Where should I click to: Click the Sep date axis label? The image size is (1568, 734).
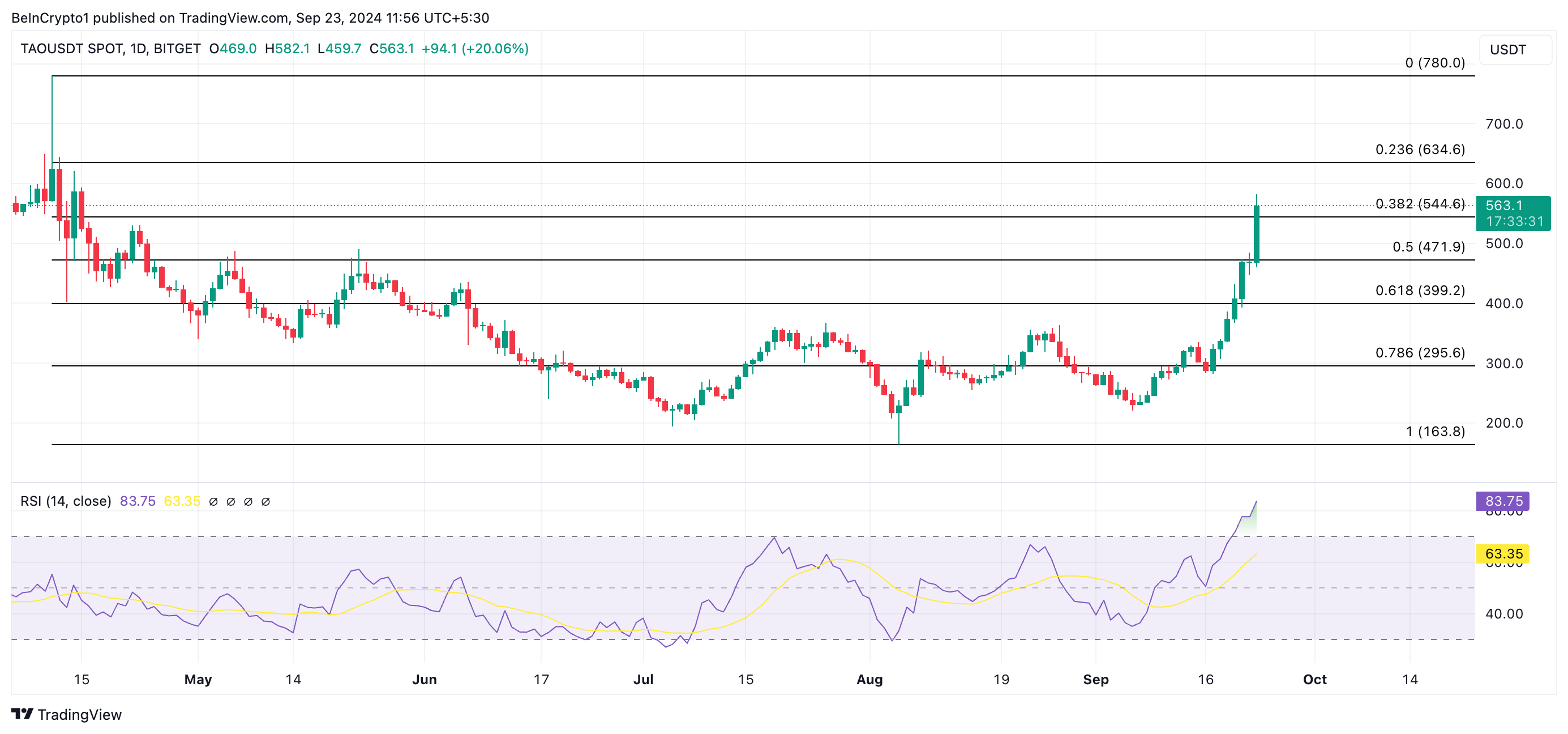pyautogui.click(x=1096, y=679)
